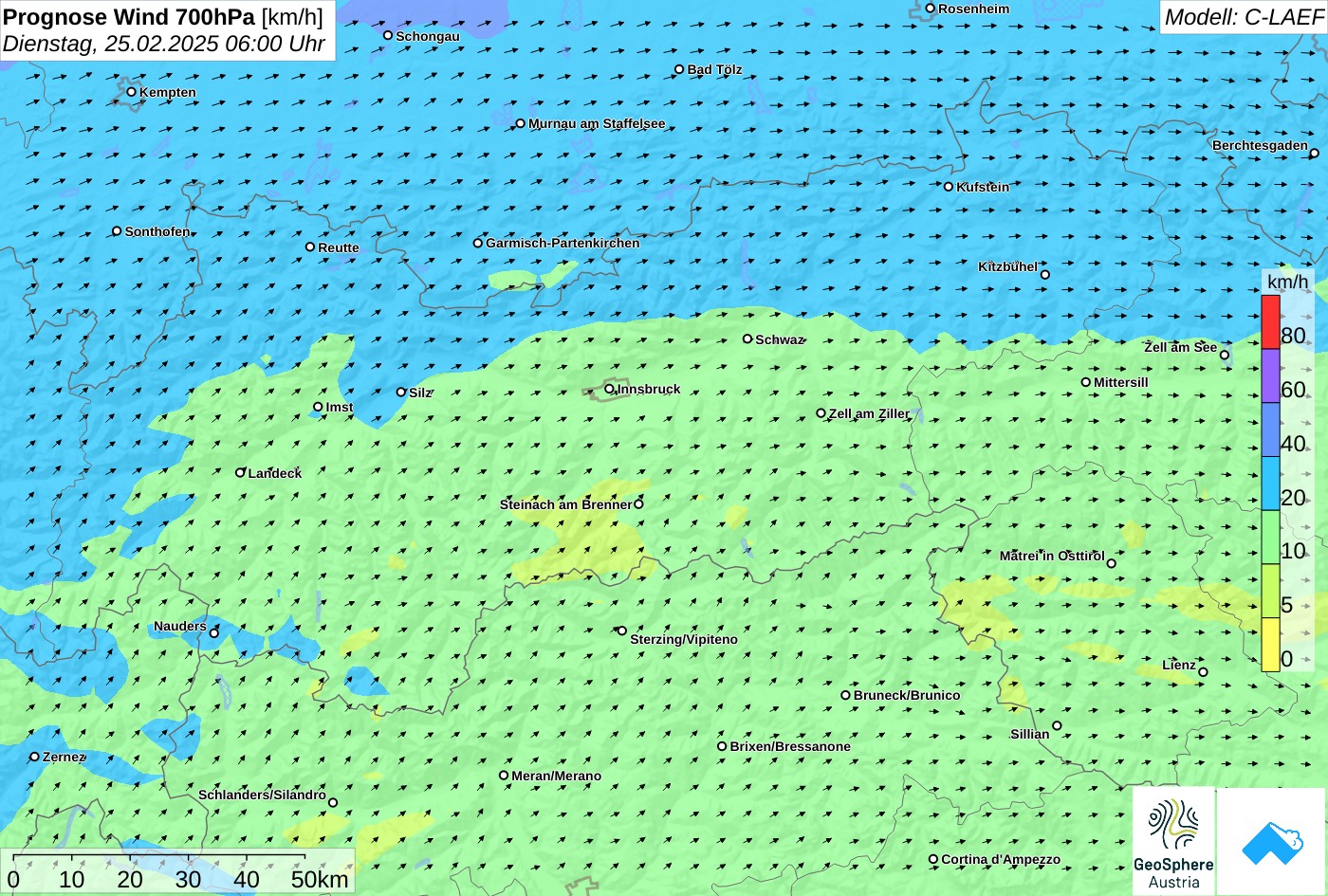Click the Schlanders/Silandro marker

click(x=333, y=803)
